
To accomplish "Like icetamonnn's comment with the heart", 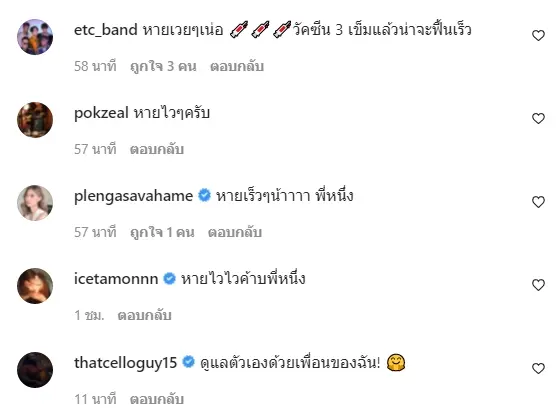I will tap(538, 285).
